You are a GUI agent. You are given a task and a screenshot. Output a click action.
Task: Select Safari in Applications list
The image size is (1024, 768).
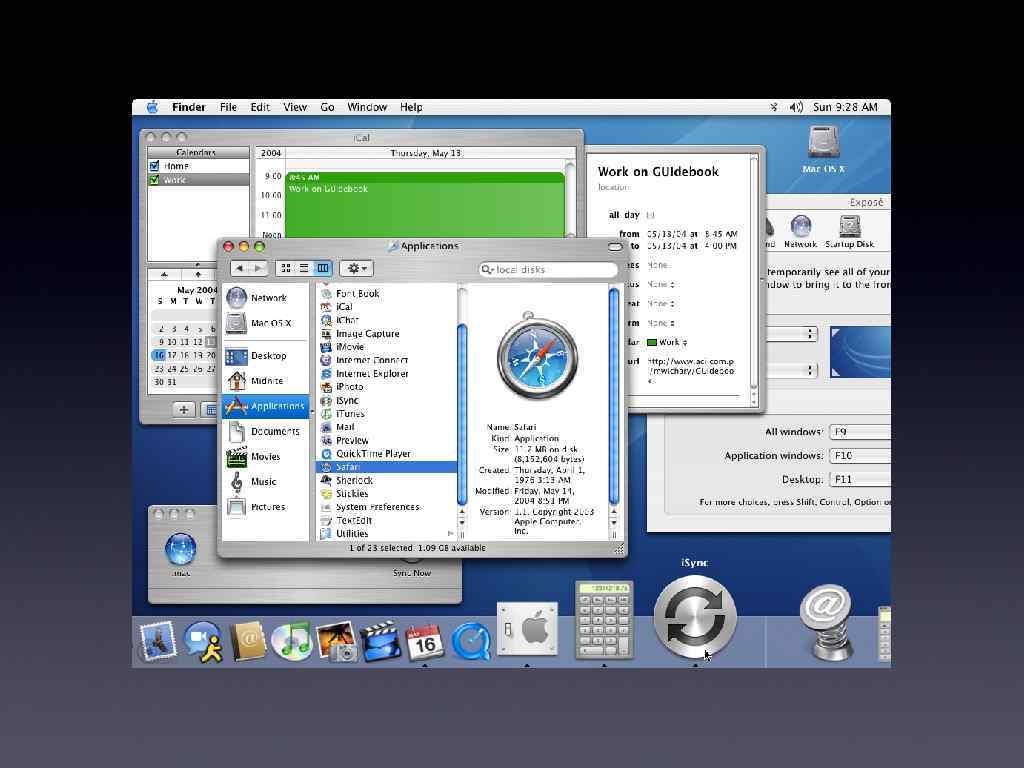pos(387,467)
